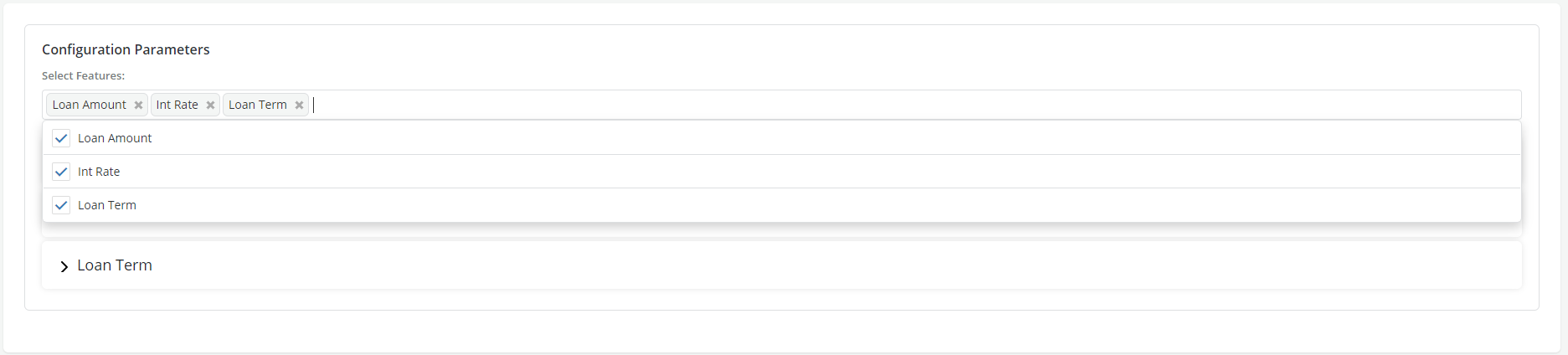Uncheck the Loan Amount checkbox in the dropdown
Screen dimensions: 1568x355
61,138
